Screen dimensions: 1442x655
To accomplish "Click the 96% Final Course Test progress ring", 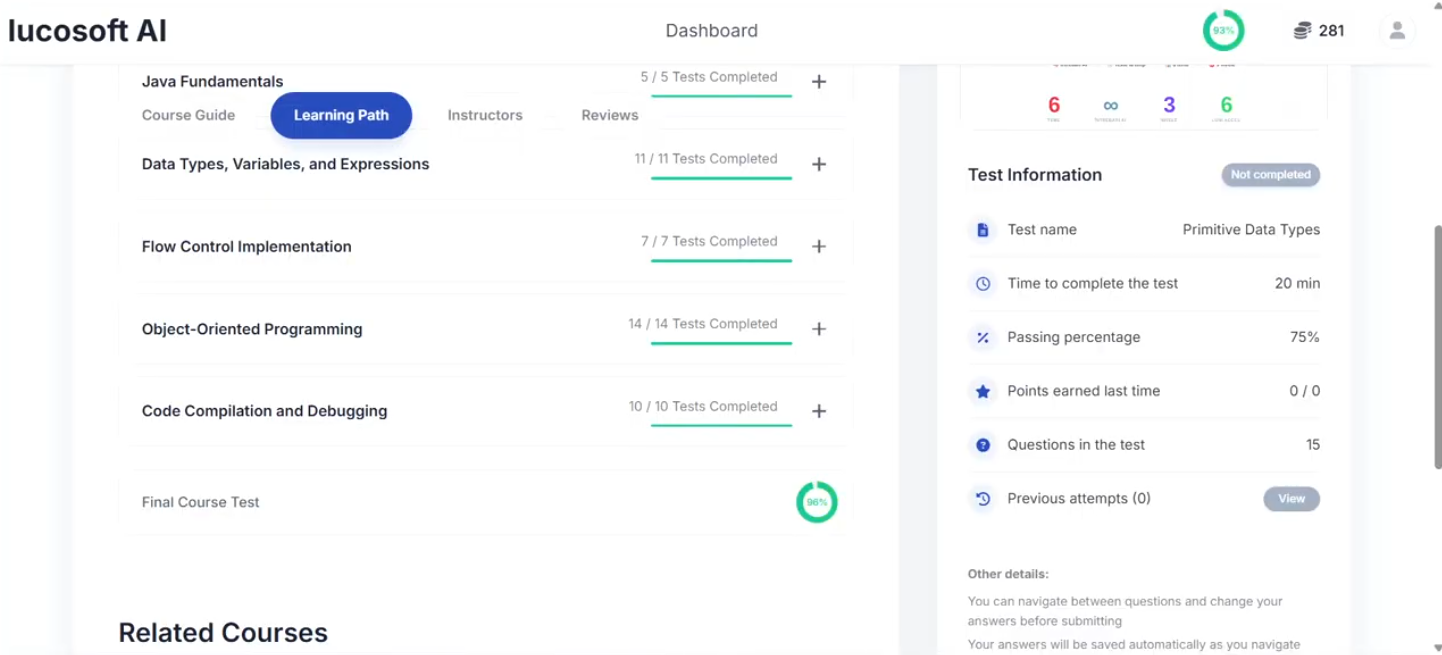I will point(817,501).
